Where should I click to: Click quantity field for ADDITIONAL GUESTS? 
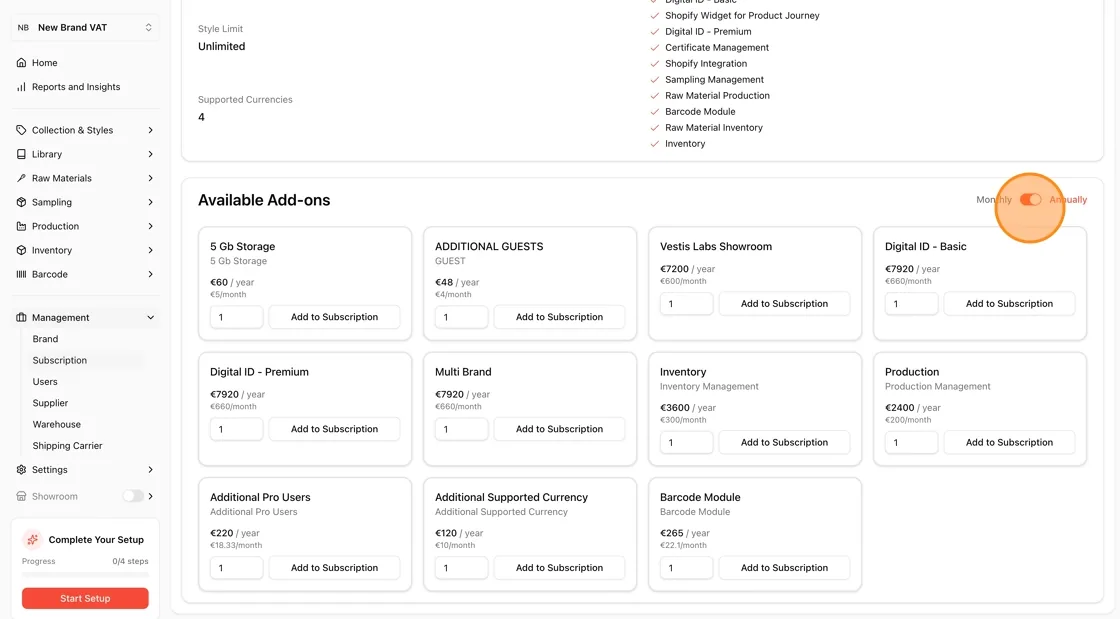point(461,317)
